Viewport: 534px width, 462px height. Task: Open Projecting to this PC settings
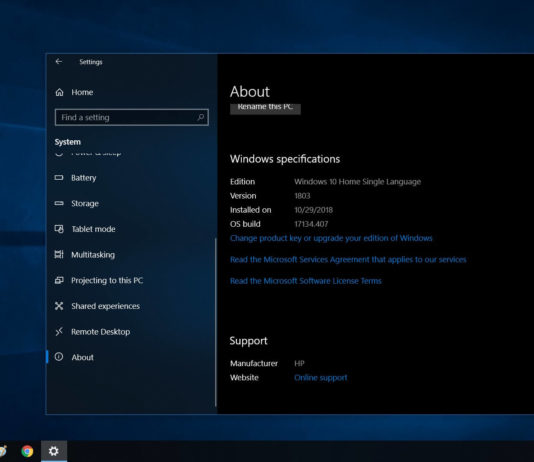107,281
